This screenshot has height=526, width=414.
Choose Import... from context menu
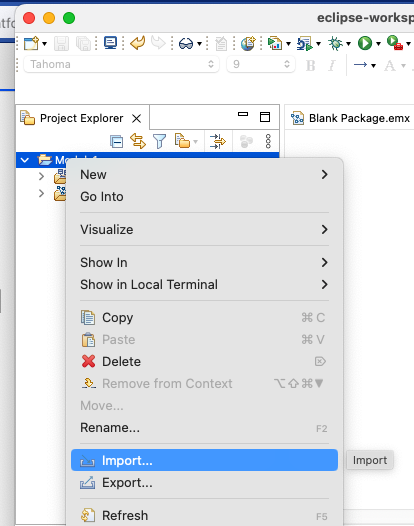[204, 460]
